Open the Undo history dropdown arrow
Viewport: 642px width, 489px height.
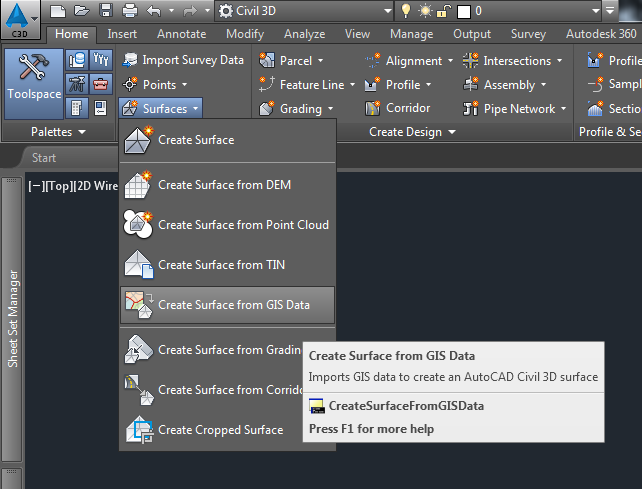coord(172,11)
